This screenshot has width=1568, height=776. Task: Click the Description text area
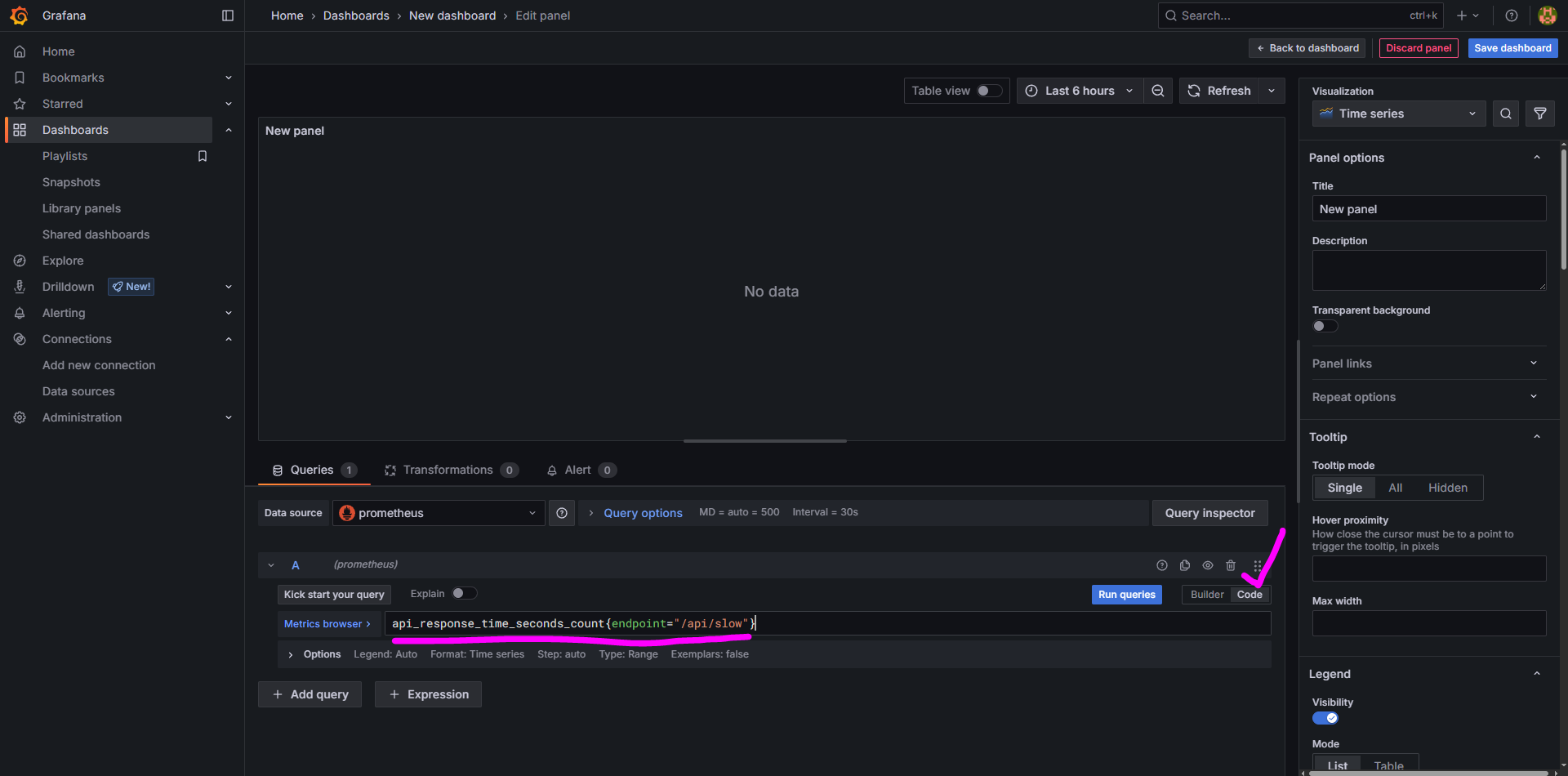1428,270
